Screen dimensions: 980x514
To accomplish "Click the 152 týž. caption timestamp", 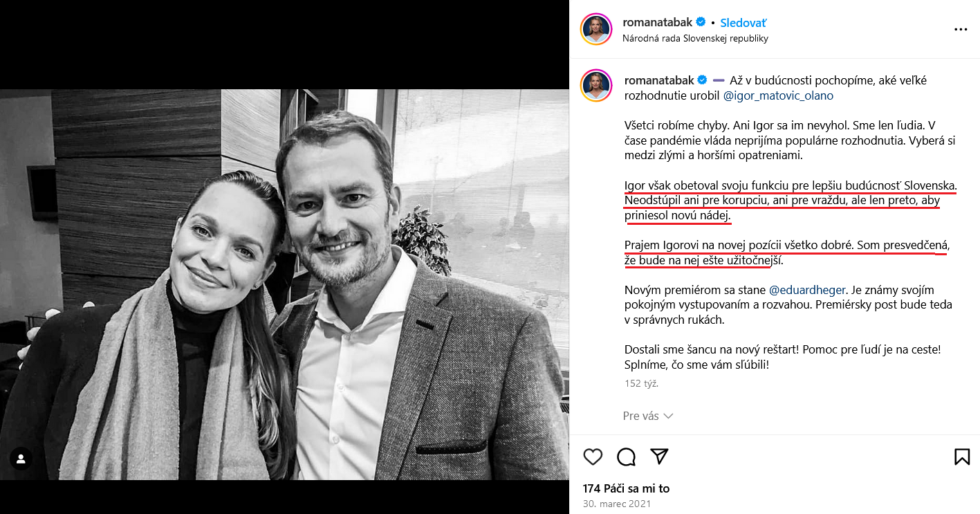I will (640, 383).
